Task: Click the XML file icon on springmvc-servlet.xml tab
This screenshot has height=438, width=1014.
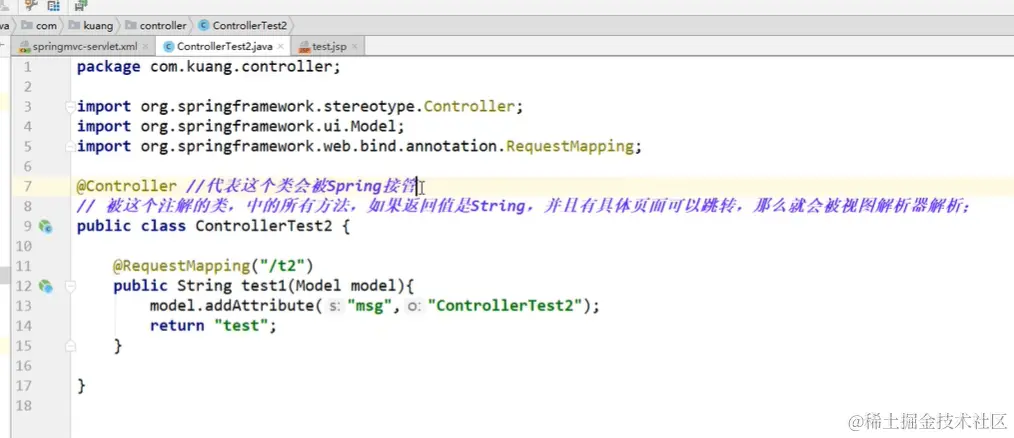Action: click(x=25, y=47)
